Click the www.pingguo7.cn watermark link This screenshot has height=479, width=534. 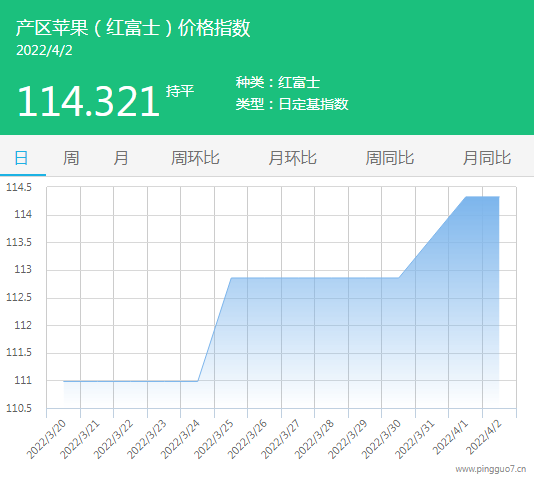coord(490,469)
